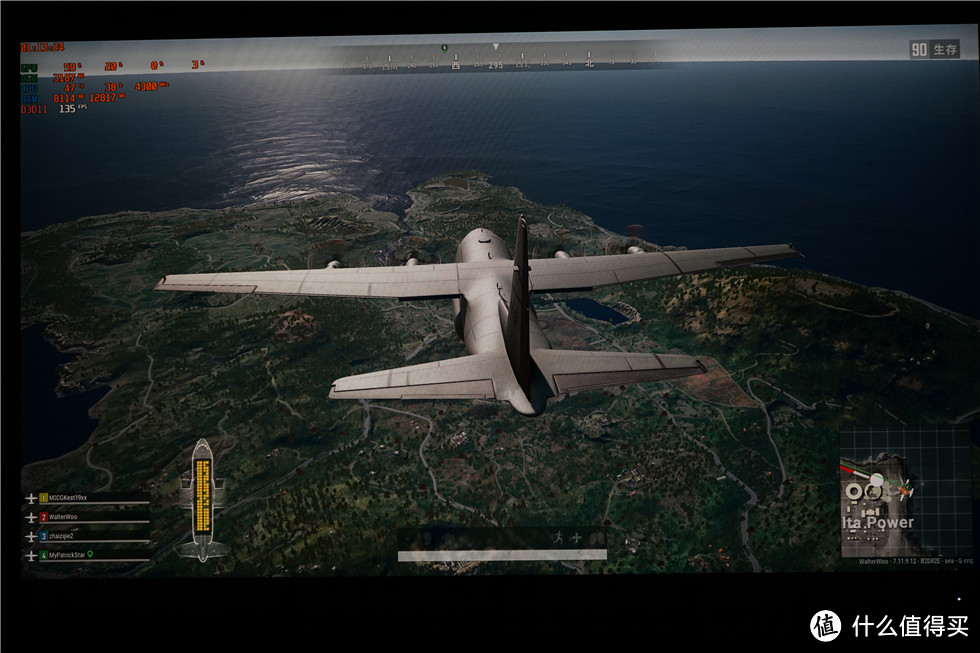Click the plane icon beside MJCGKest19xx
This screenshot has height=653, width=980.
31,499
